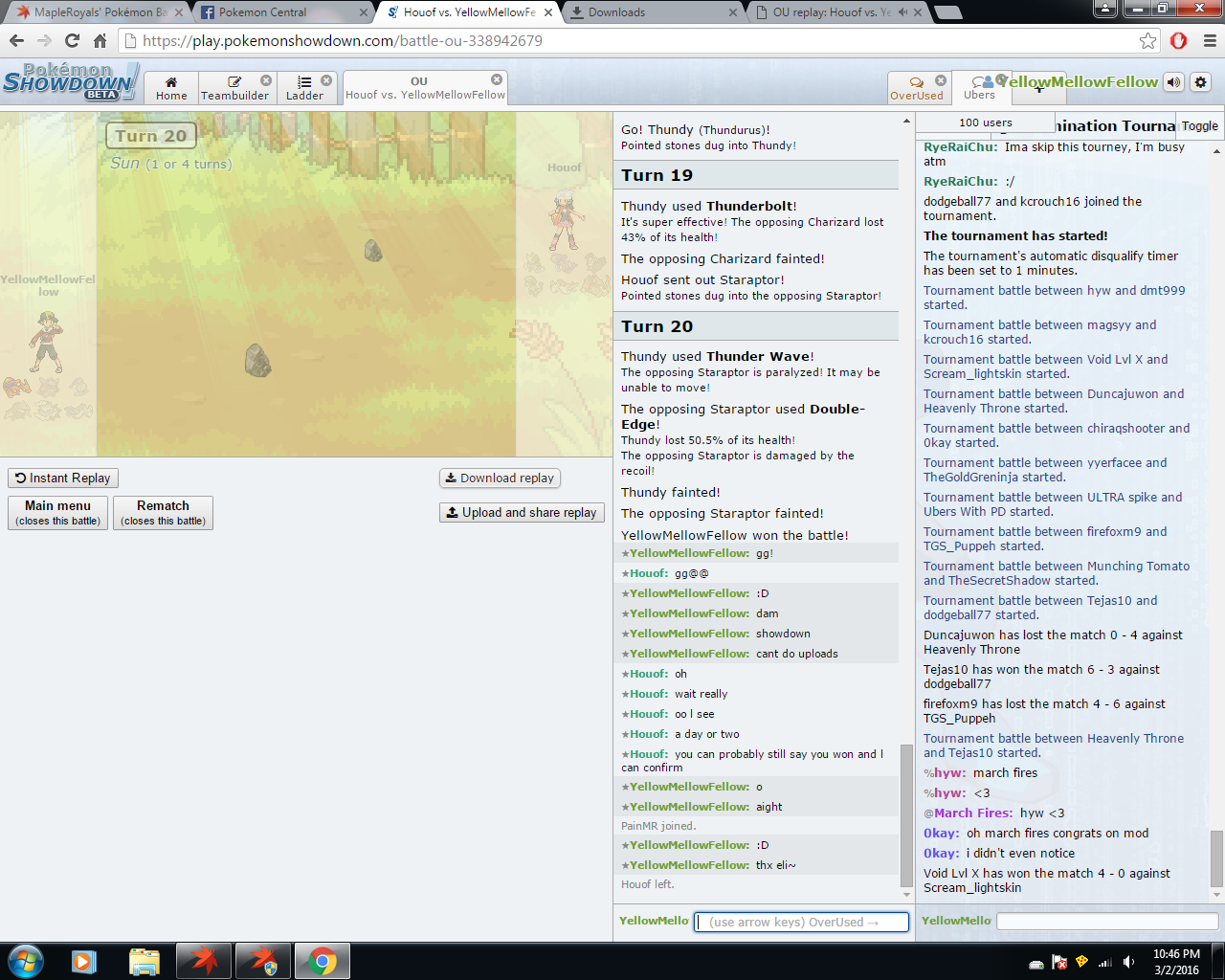This screenshot has height=980, width=1225.
Task: Close the Ladder tab
Action: 326,80
